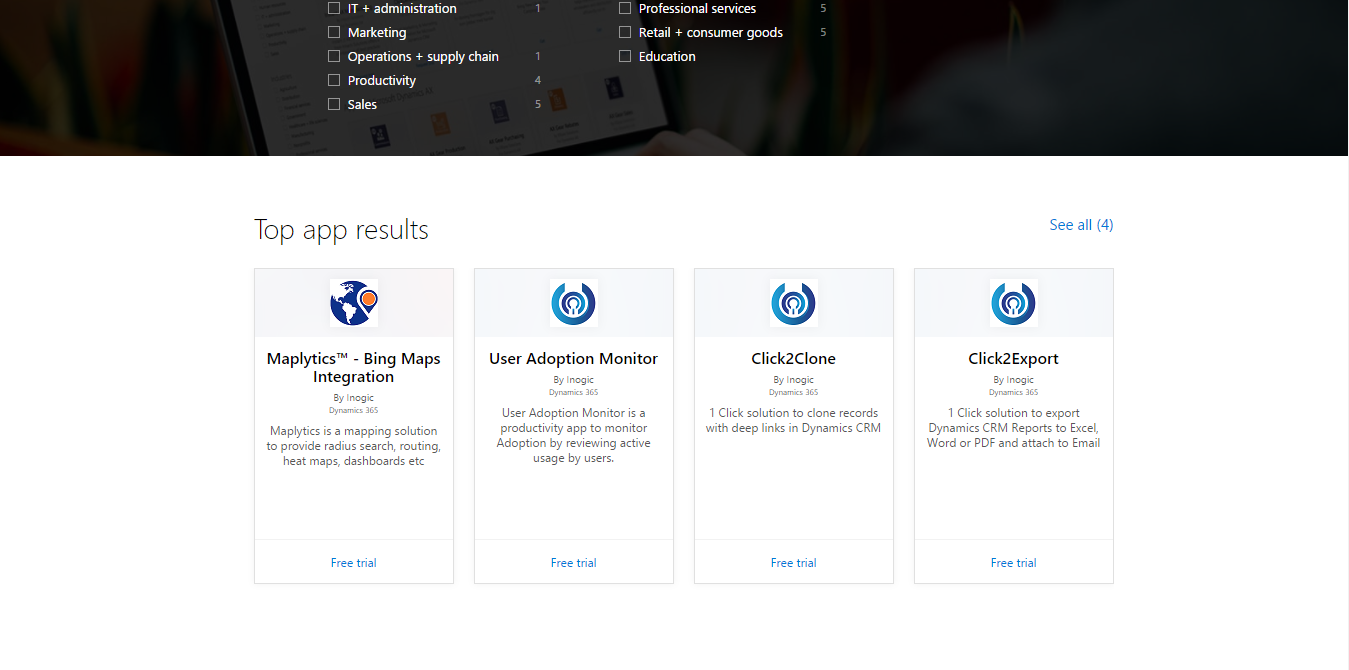Start Free trial for Maplytics
The width and height of the screenshot is (1349, 670).
(x=354, y=563)
